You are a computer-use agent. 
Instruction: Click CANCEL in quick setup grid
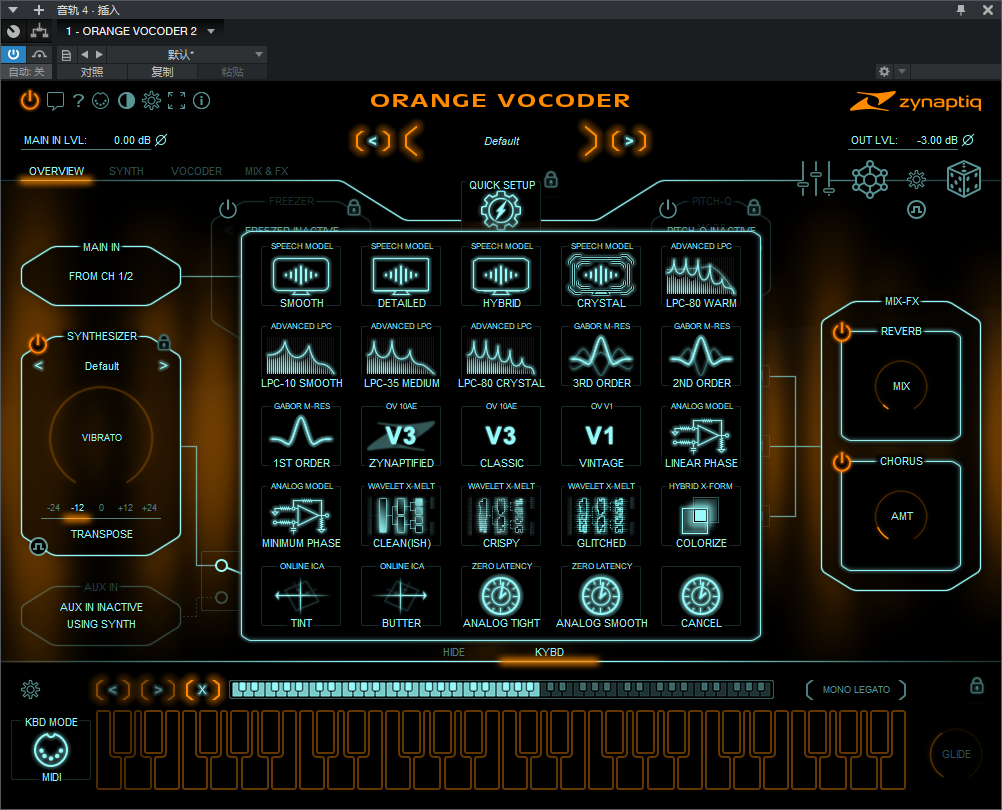point(701,596)
